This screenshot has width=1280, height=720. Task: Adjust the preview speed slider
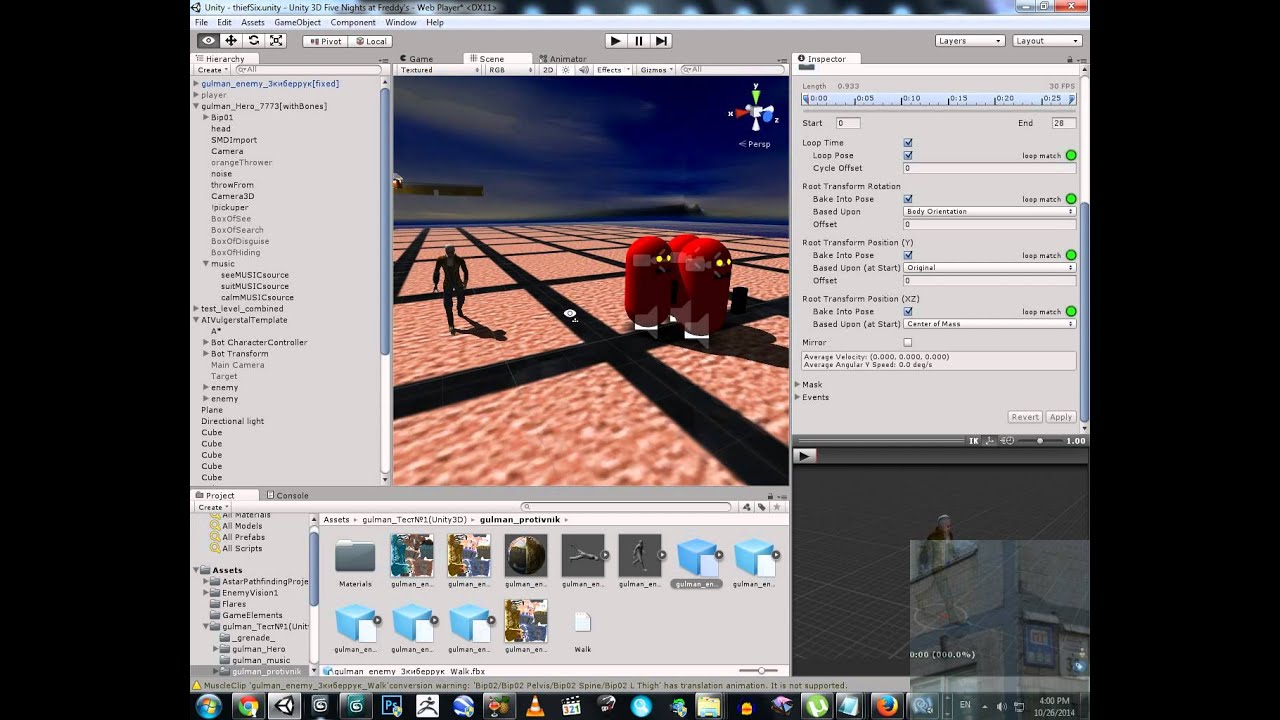[1040, 441]
